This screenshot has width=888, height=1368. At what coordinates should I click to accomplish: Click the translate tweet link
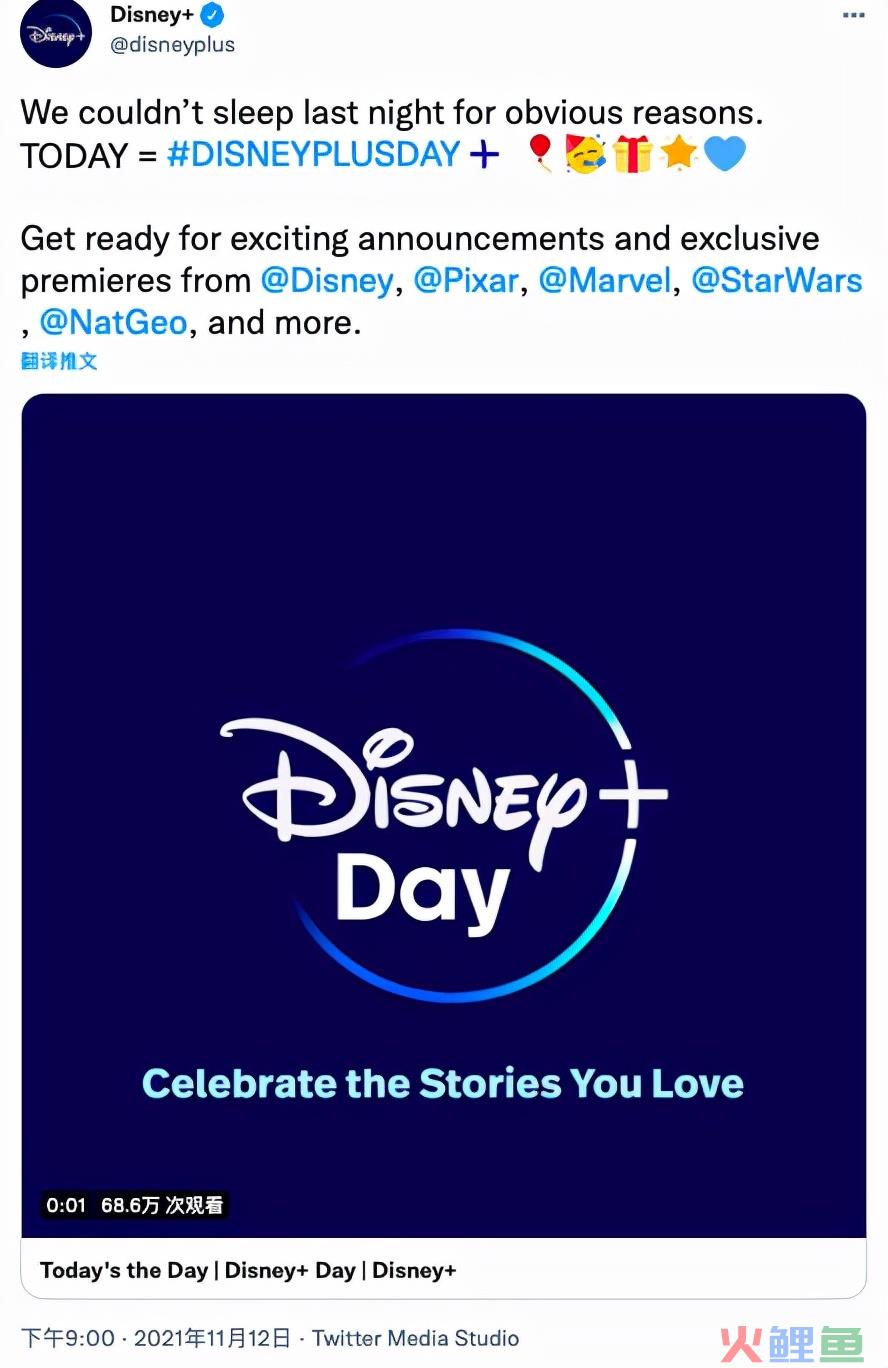tap(59, 361)
